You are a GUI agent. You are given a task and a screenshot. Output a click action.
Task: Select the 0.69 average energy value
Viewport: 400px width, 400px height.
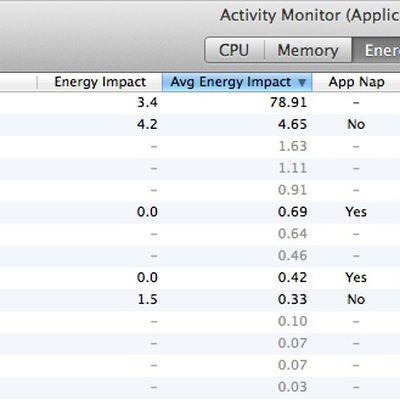click(292, 212)
